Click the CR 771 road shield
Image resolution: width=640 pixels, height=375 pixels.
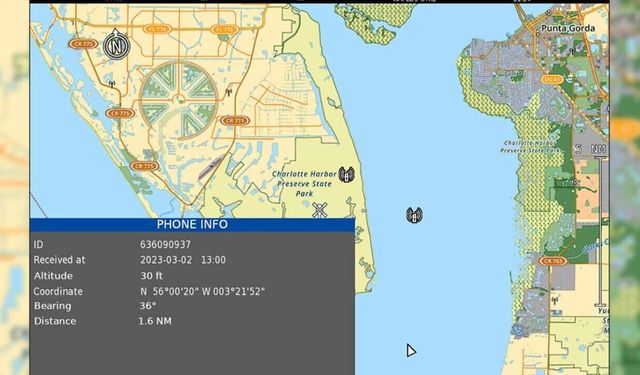pyautogui.click(x=235, y=120)
